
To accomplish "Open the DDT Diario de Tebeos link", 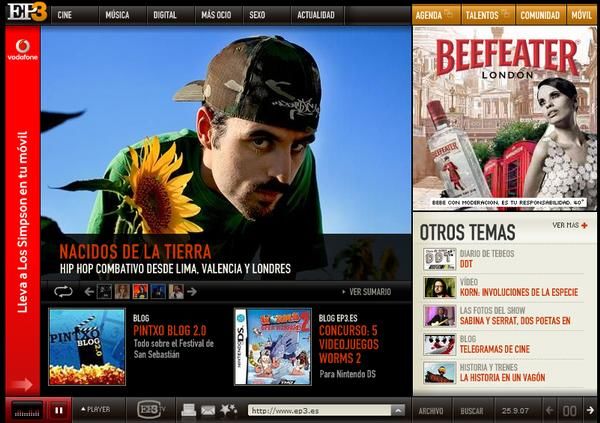I will (466, 264).
